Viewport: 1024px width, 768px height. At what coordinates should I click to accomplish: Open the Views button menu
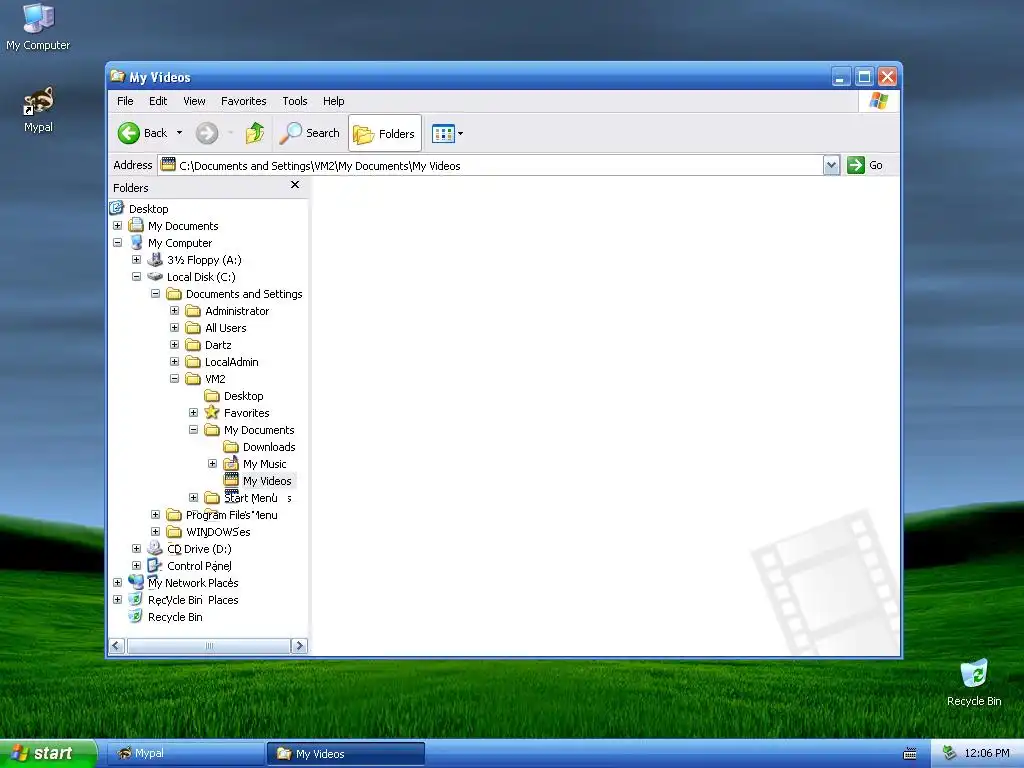click(x=448, y=133)
